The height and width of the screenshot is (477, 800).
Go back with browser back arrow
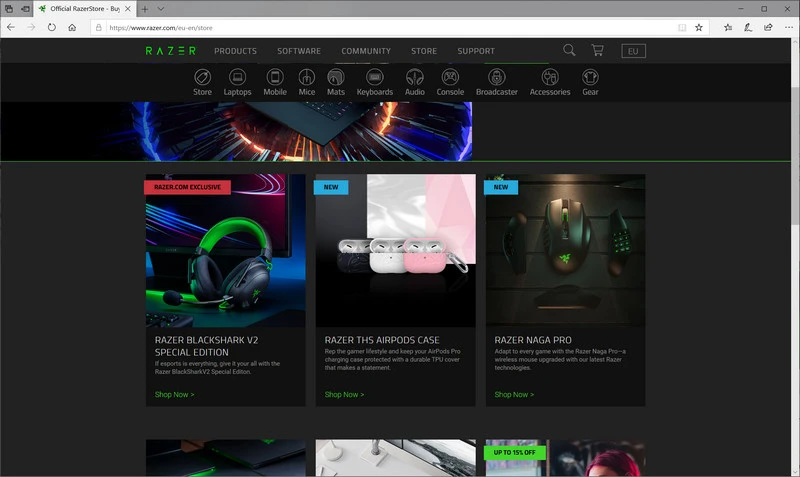click(11, 28)
